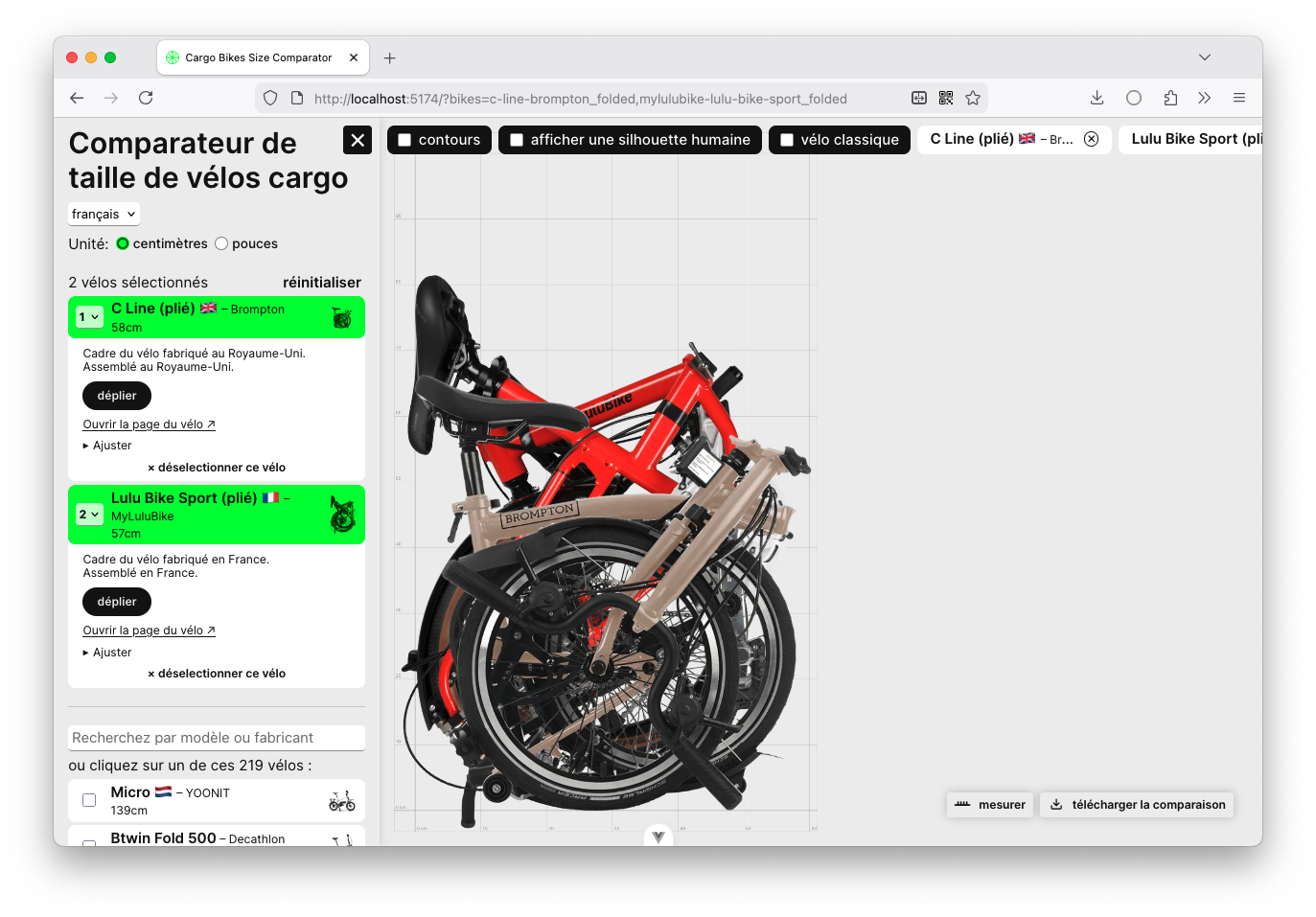Click réinitialiser to reset selection
Screen dimensions: 1316x917
(322, 283)
